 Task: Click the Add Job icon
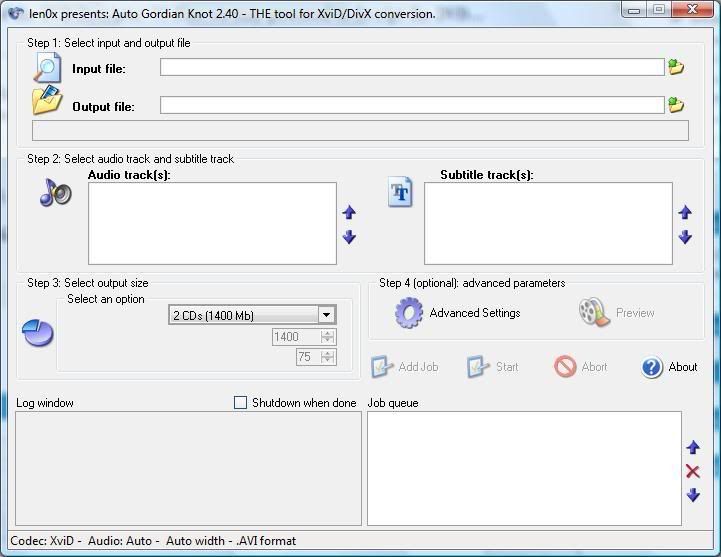[x=382, y=367]
